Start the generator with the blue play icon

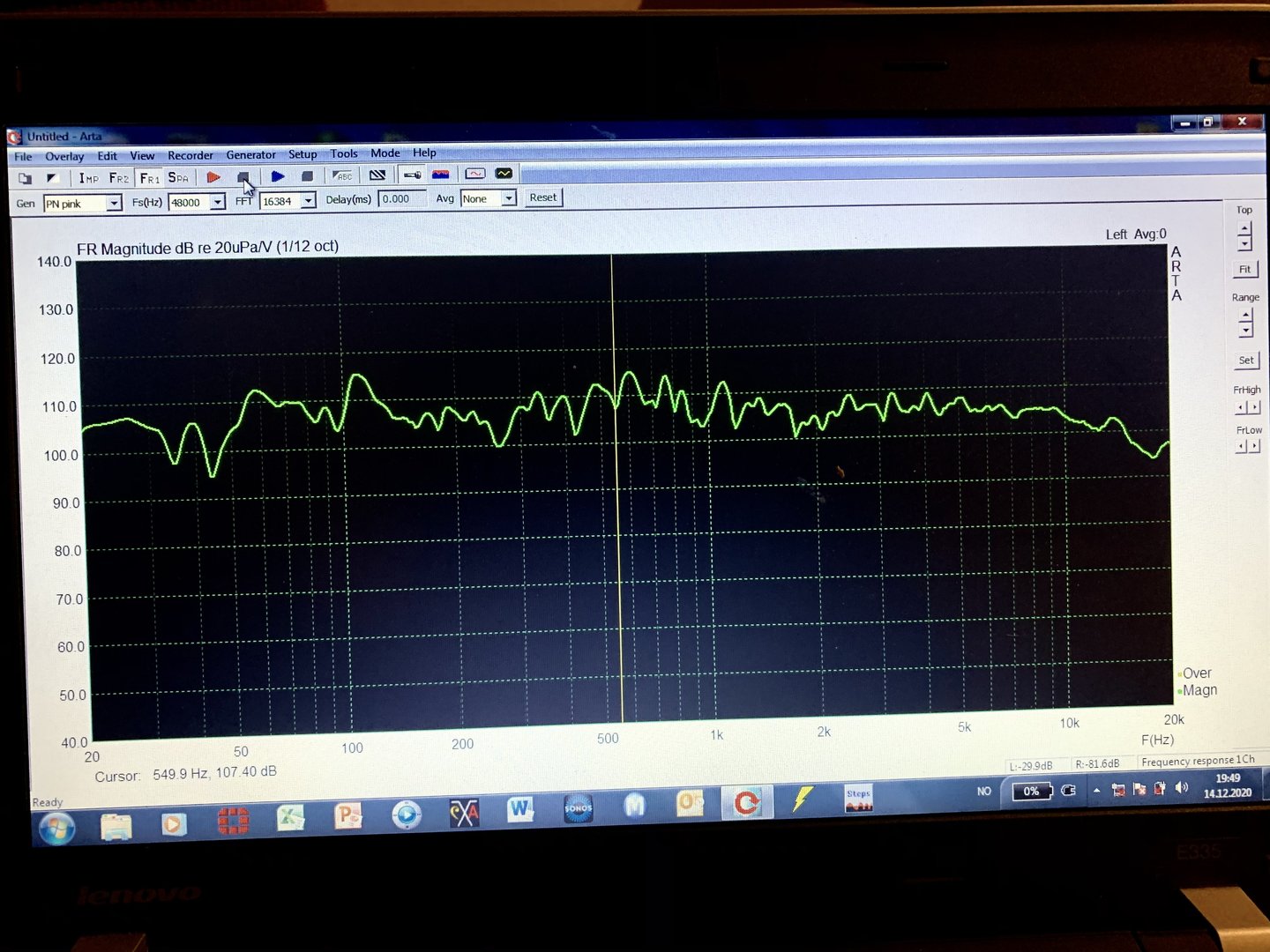[x=278, y=176]
